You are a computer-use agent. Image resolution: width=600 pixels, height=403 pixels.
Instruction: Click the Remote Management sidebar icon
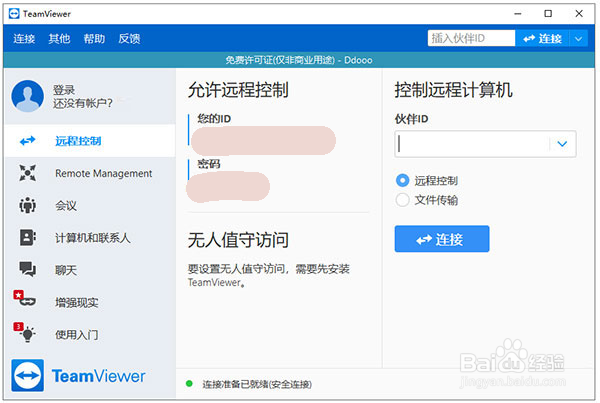point(28,173)
